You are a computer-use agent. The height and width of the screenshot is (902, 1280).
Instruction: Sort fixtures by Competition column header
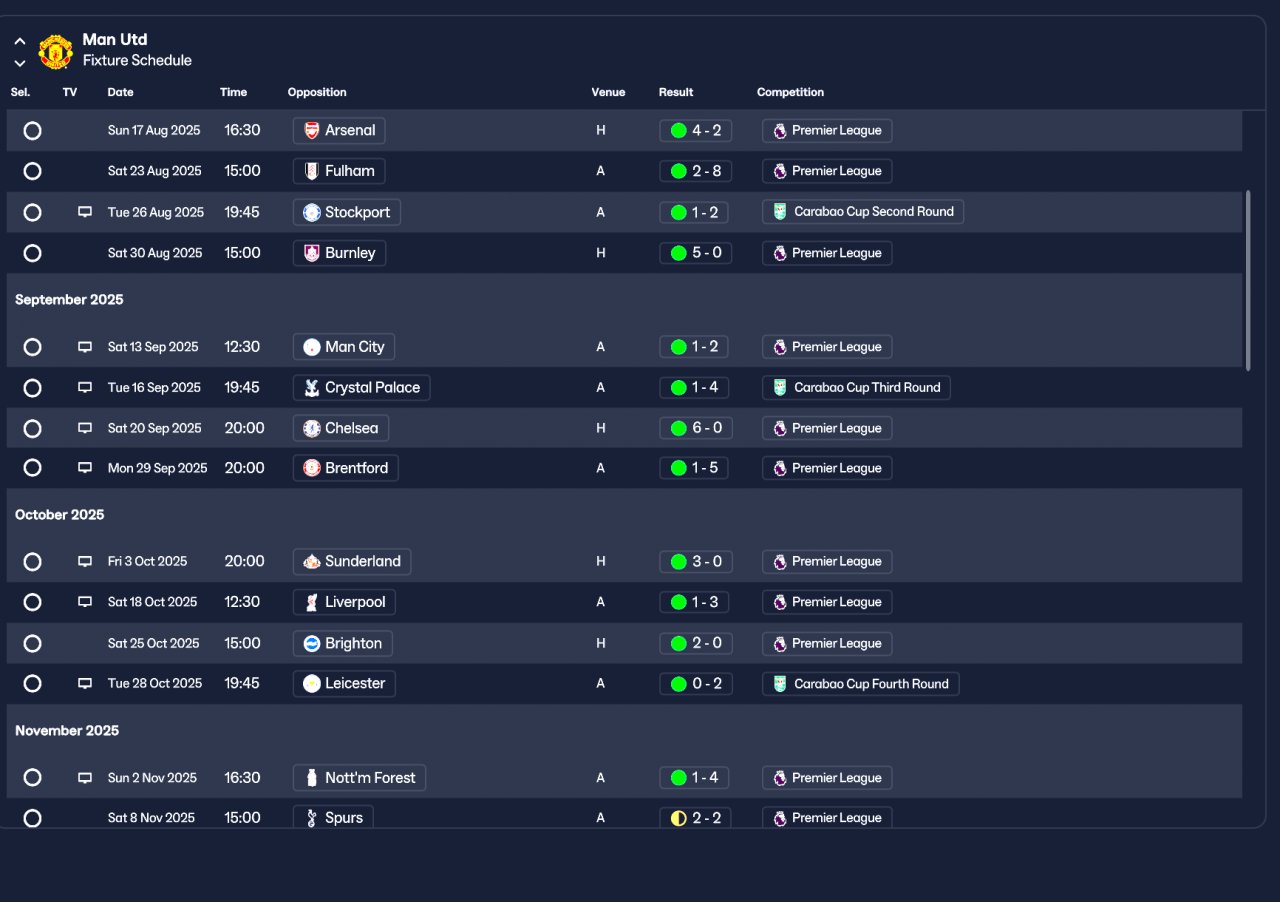coord(791,92)
